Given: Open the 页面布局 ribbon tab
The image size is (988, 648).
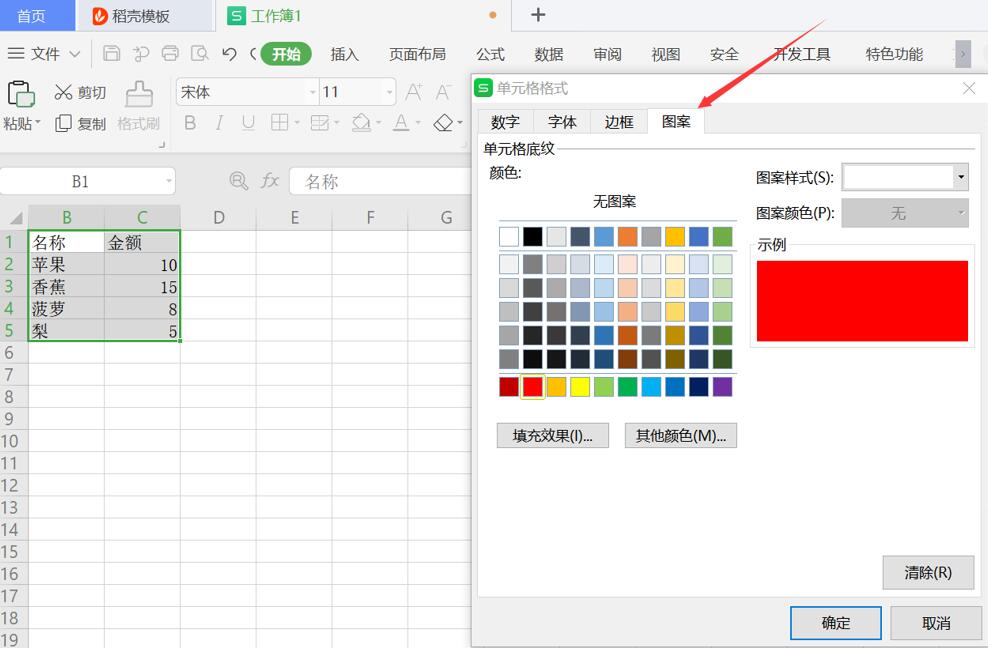Looking at the screenshot, I should pyautogui.click(x=417, y=54).
